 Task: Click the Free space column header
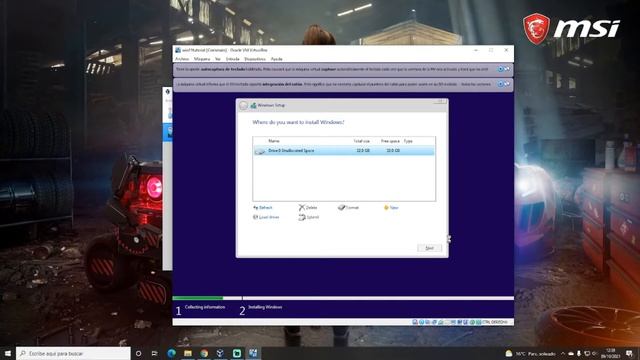[390, 141]
